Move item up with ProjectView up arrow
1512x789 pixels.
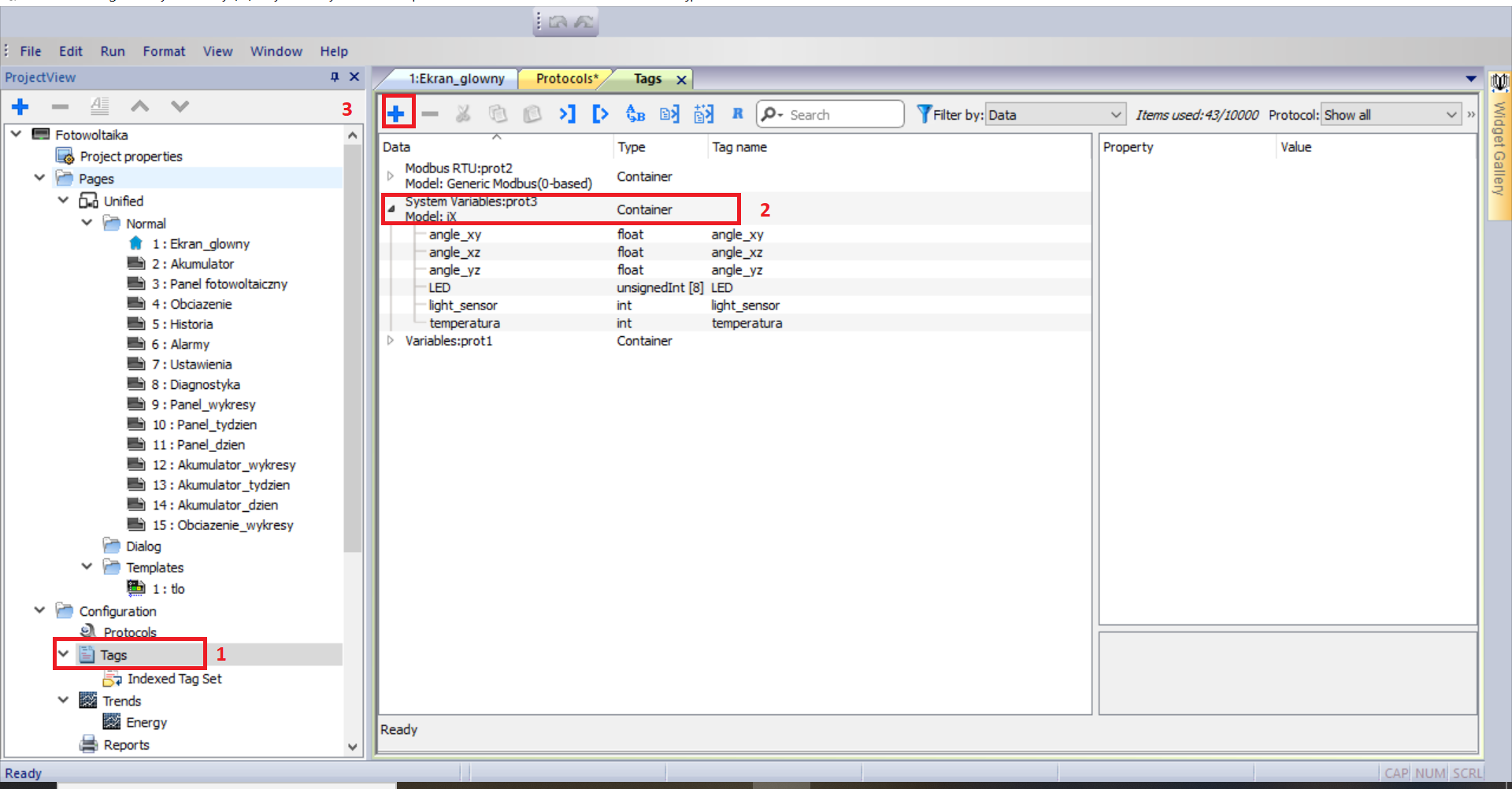pos(140,106)
